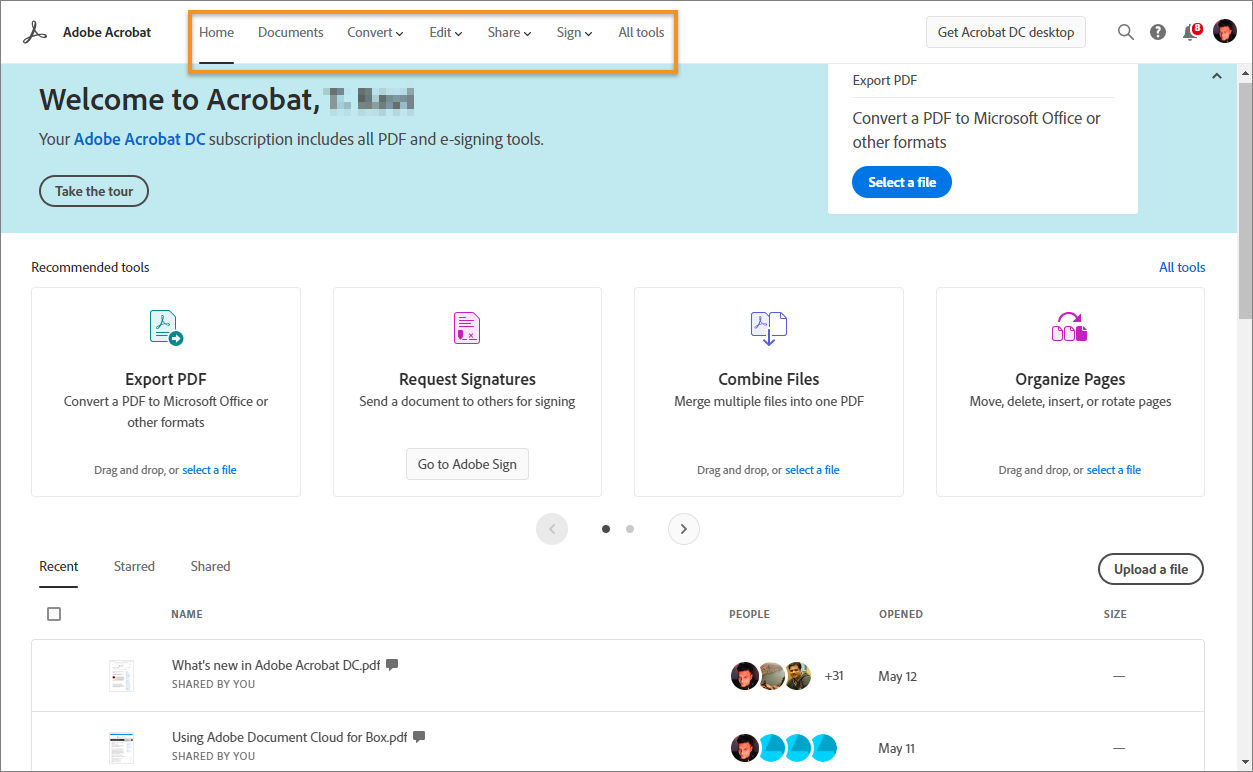The height and width of the screenshot is (772, 1253).
Task: Click the PEOPLE column header
Action: coord(749,614)
